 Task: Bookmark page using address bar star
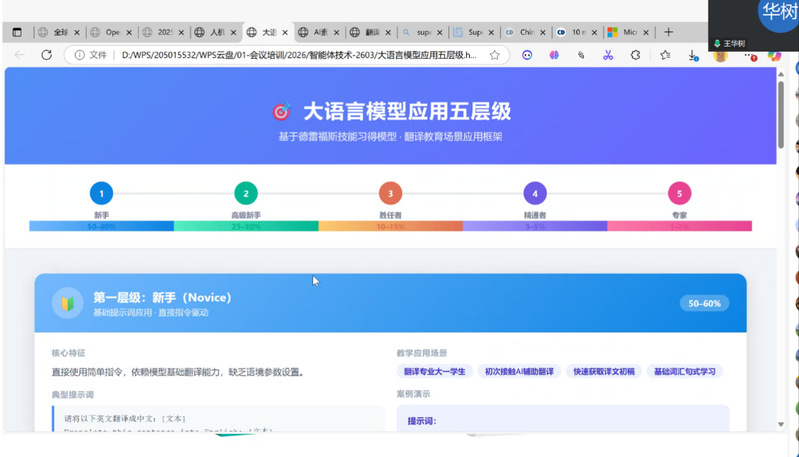pos(494,55)
